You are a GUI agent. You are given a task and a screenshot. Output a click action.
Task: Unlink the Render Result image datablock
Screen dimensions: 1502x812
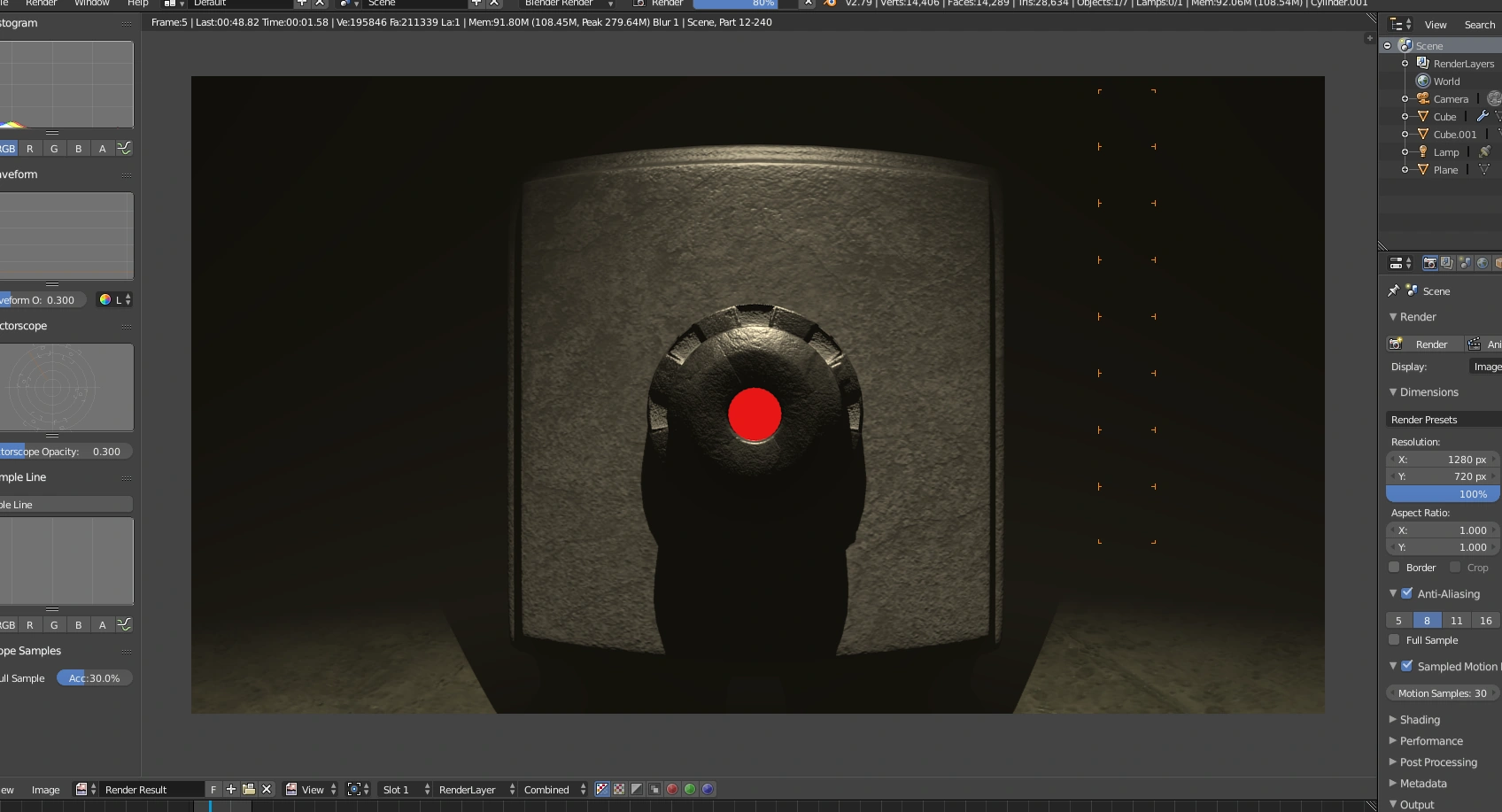click(x=267, y=789)
